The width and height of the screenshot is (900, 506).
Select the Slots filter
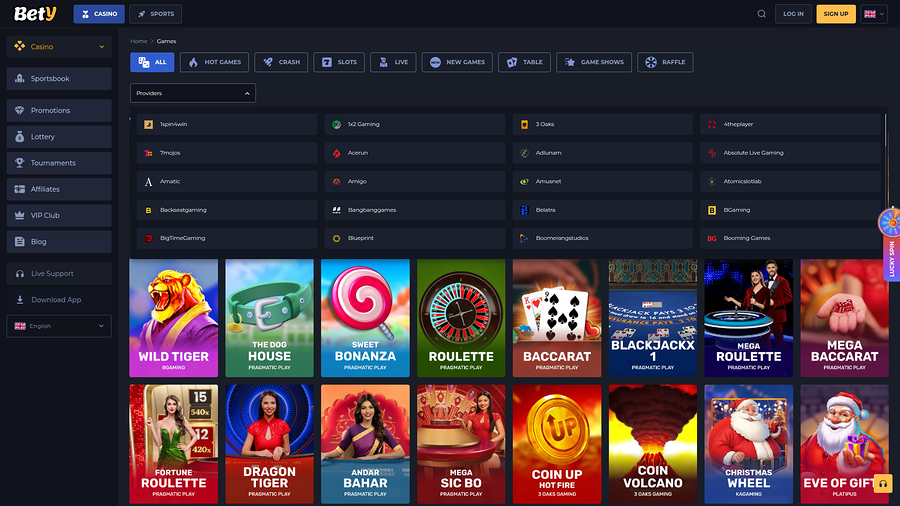click(339, 62)
